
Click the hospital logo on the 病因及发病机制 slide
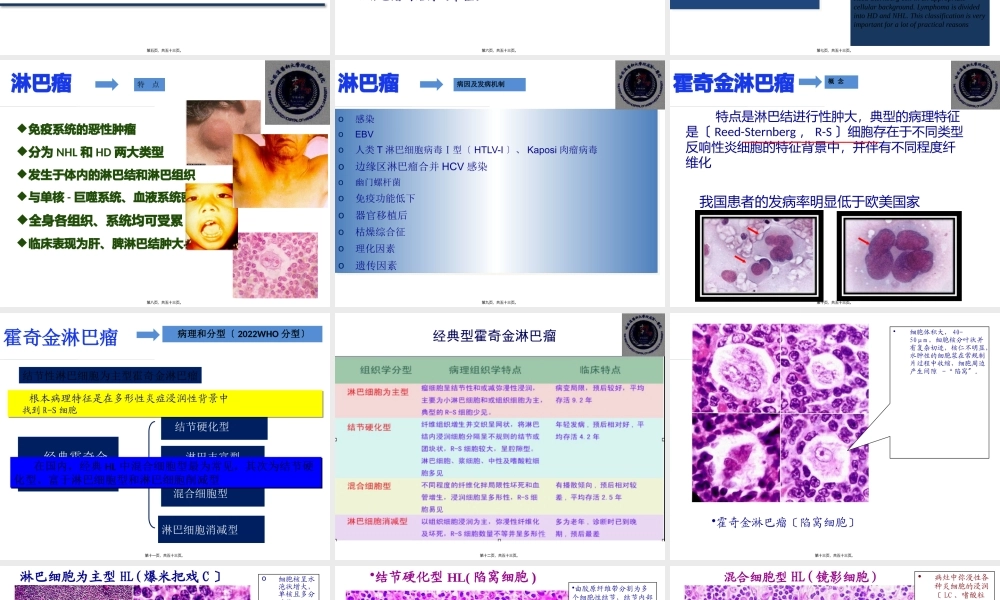tap(640, 86)
